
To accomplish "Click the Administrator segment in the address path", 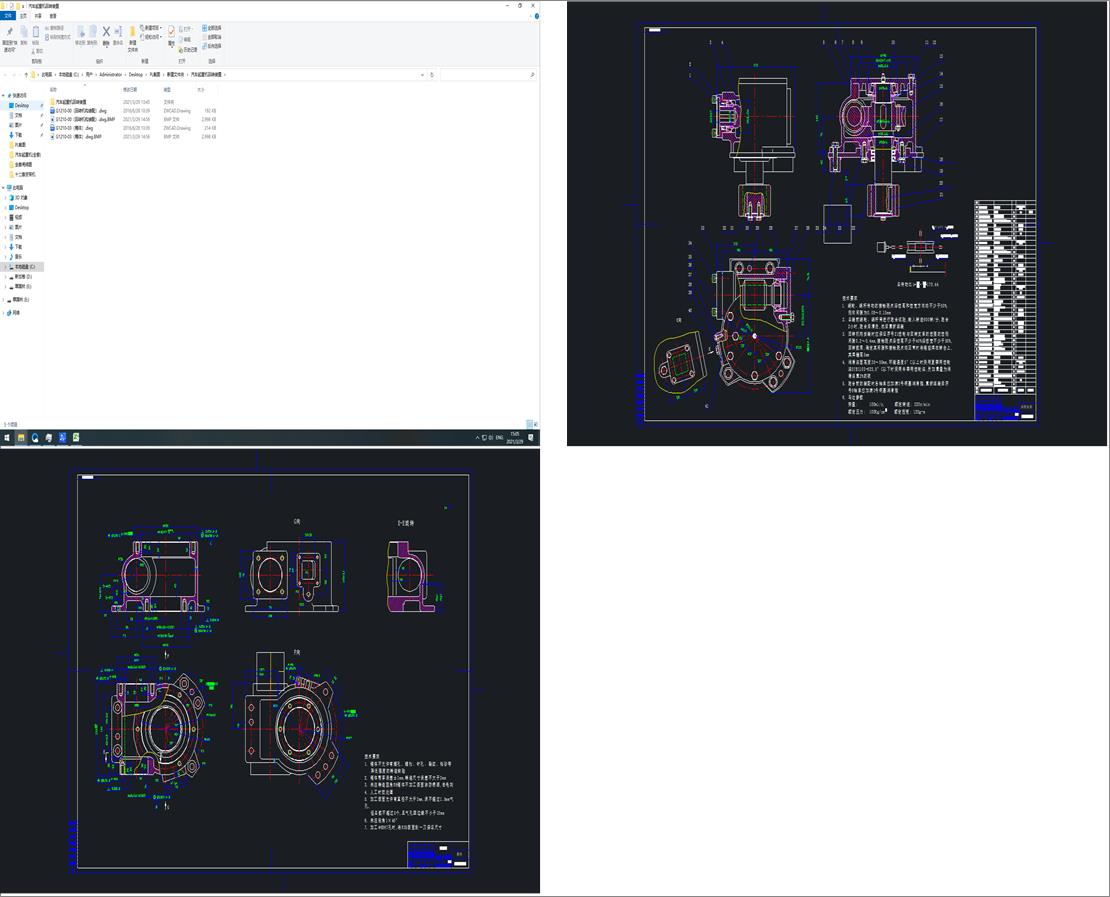I will click(110, 74).
